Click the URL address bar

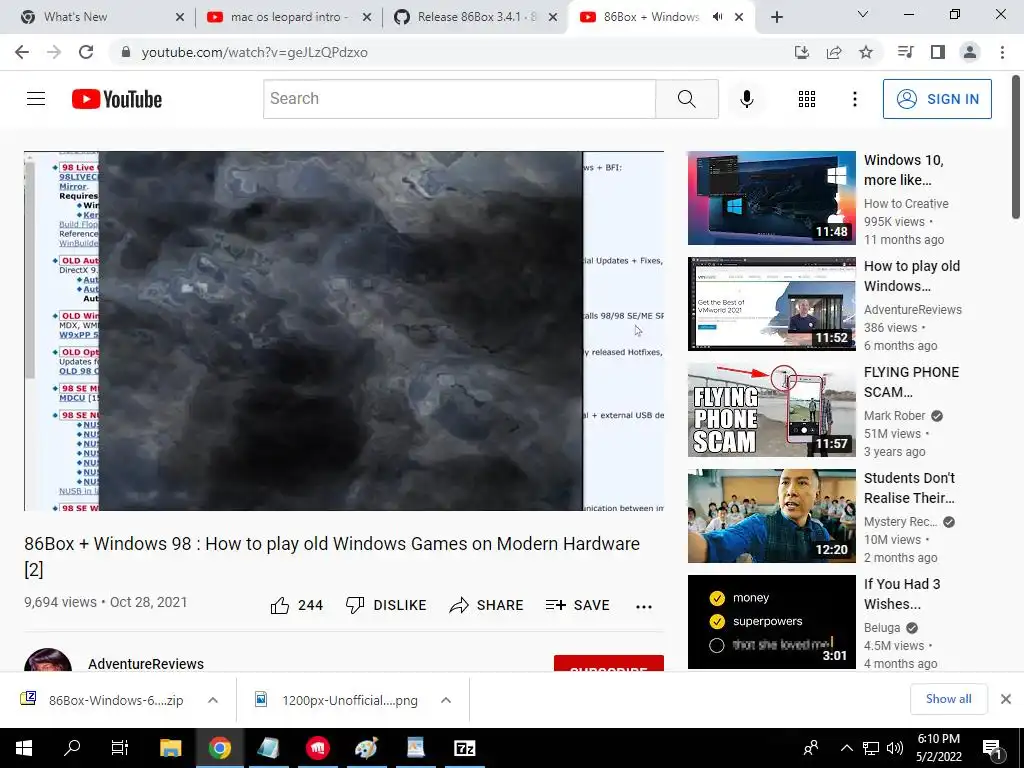(x=451, y=52)
